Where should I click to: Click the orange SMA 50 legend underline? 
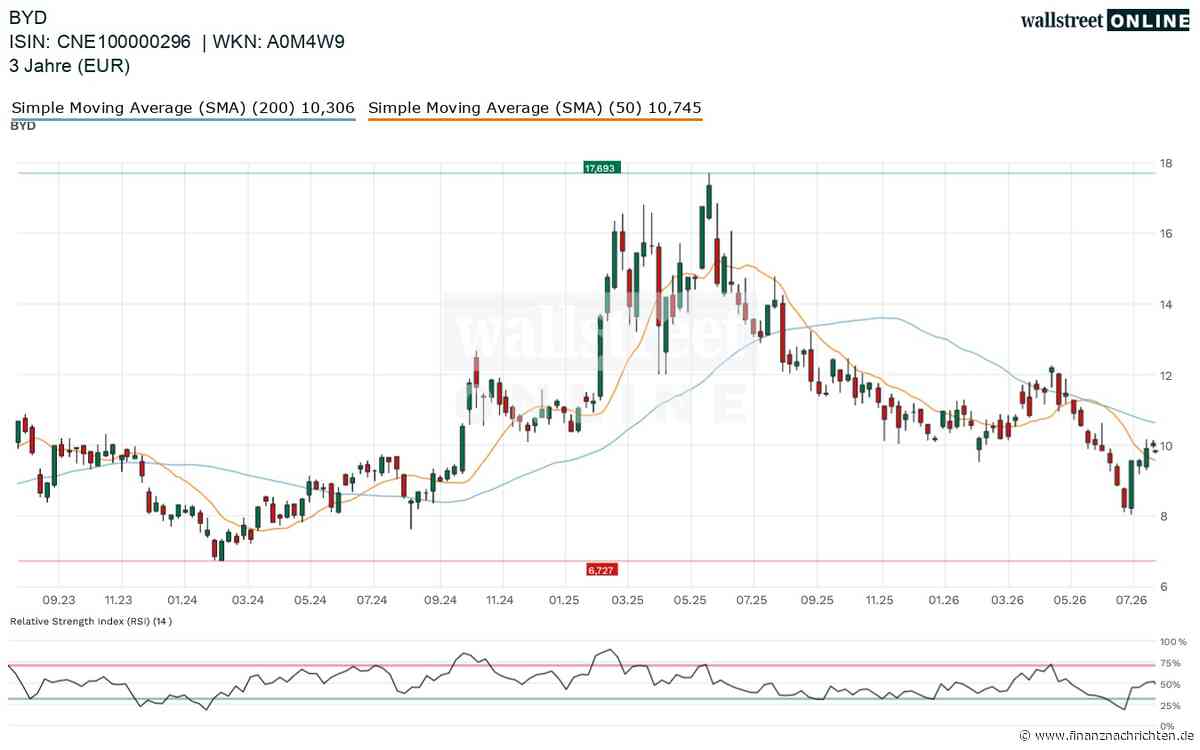(535, 120)
